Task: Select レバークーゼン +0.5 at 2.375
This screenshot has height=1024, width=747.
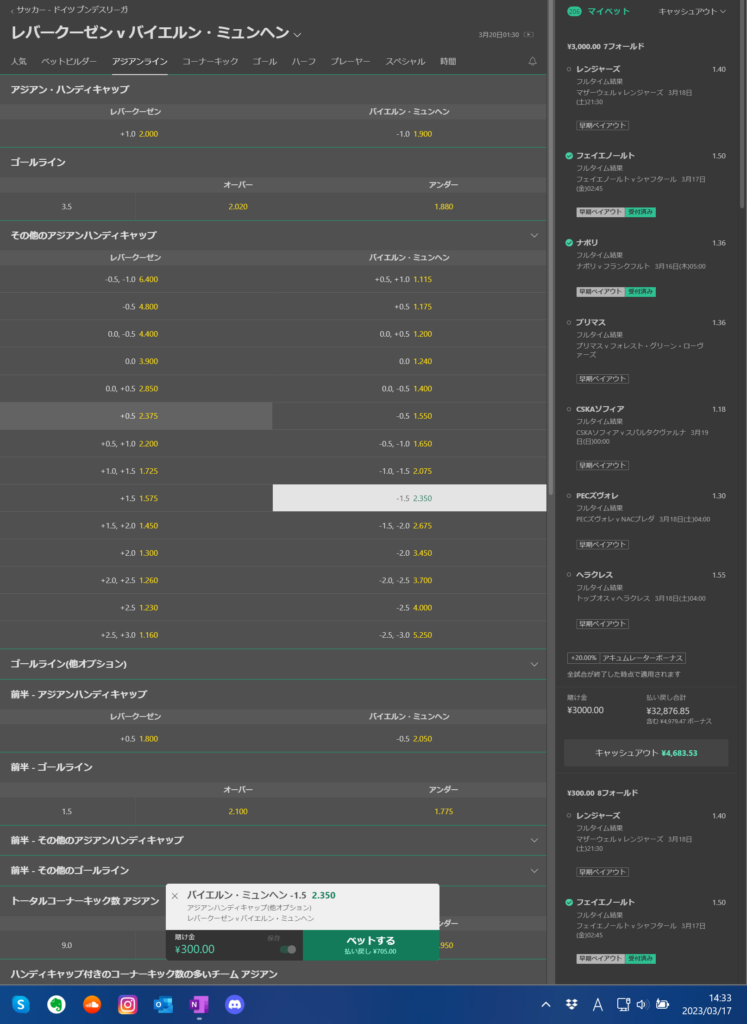Action: (136, 416)
